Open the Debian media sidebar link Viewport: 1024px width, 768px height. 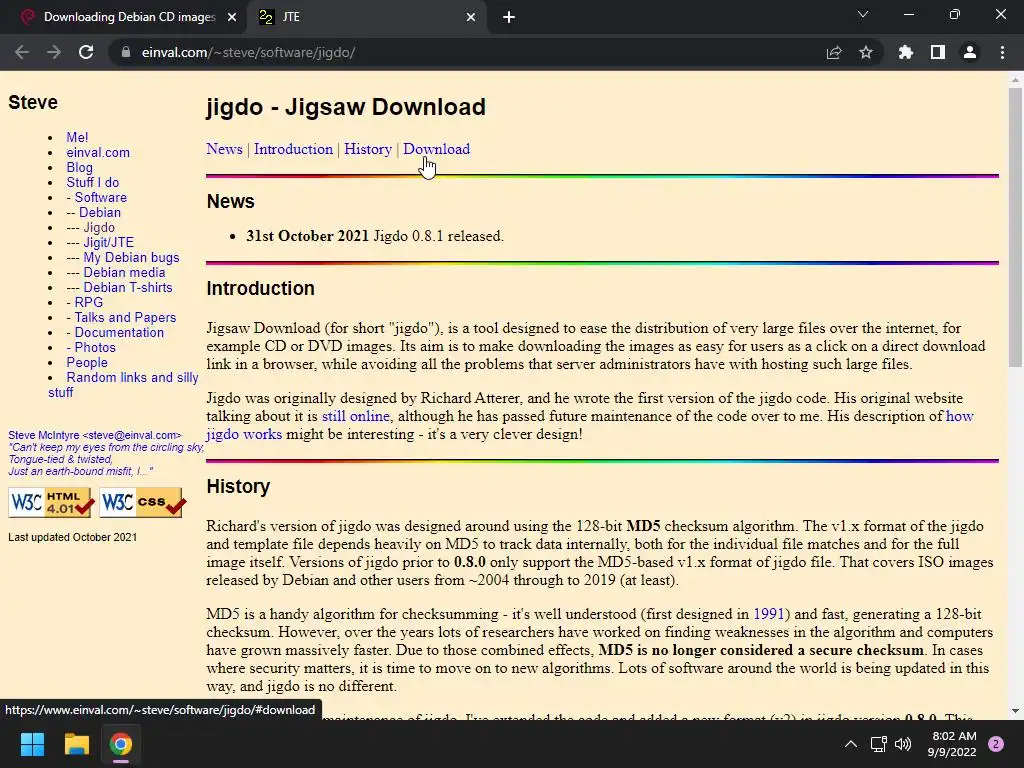click(x=124, y=272)
